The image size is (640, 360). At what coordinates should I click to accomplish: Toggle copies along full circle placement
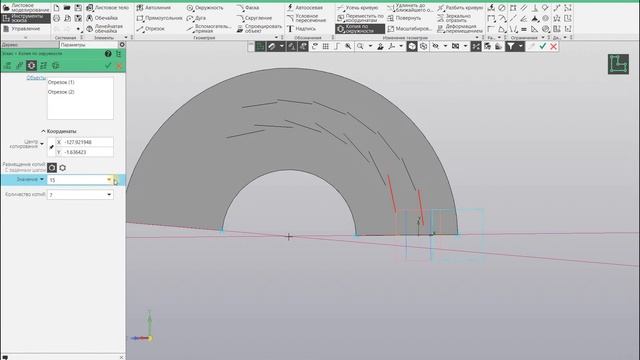[62, 168]
